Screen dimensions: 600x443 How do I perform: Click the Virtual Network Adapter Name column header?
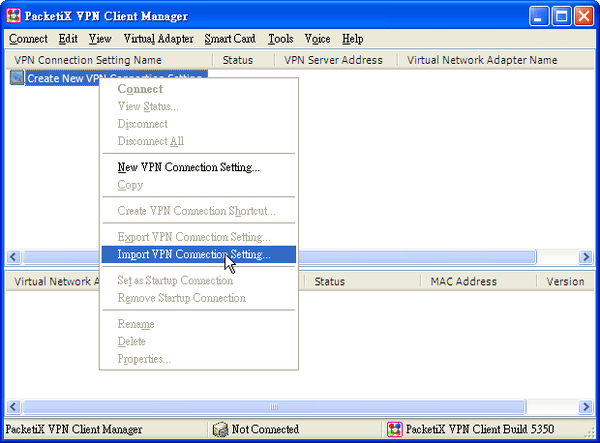496,60
